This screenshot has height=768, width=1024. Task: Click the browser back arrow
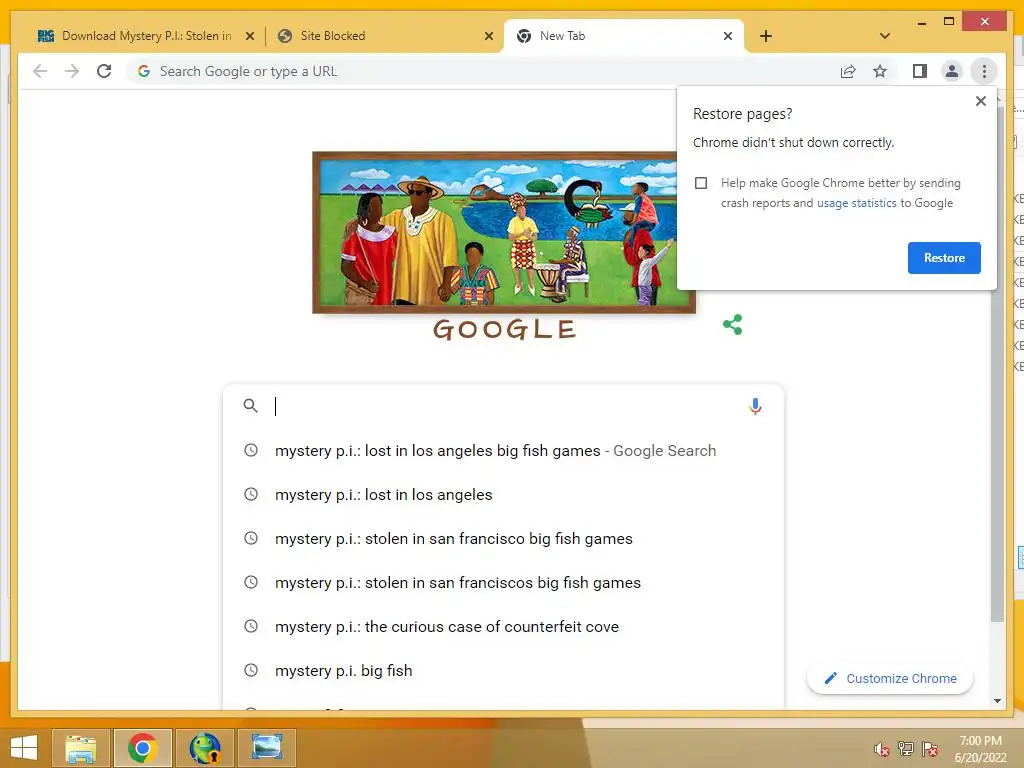[x=40, y=71]
